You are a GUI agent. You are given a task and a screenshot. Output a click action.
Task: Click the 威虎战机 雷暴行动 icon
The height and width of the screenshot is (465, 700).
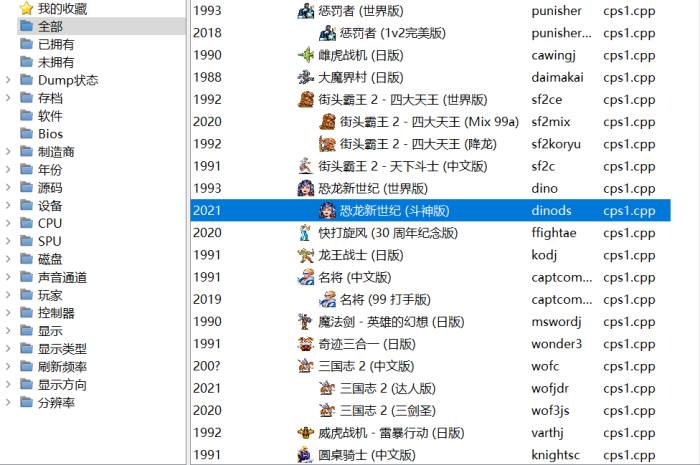[306, 433]
